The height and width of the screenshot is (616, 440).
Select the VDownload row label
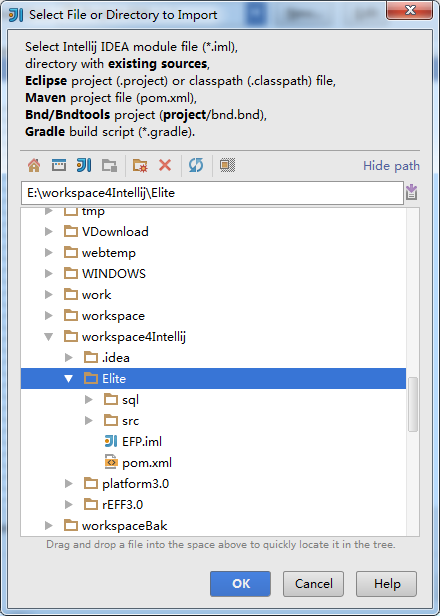(x=115, y=231)
